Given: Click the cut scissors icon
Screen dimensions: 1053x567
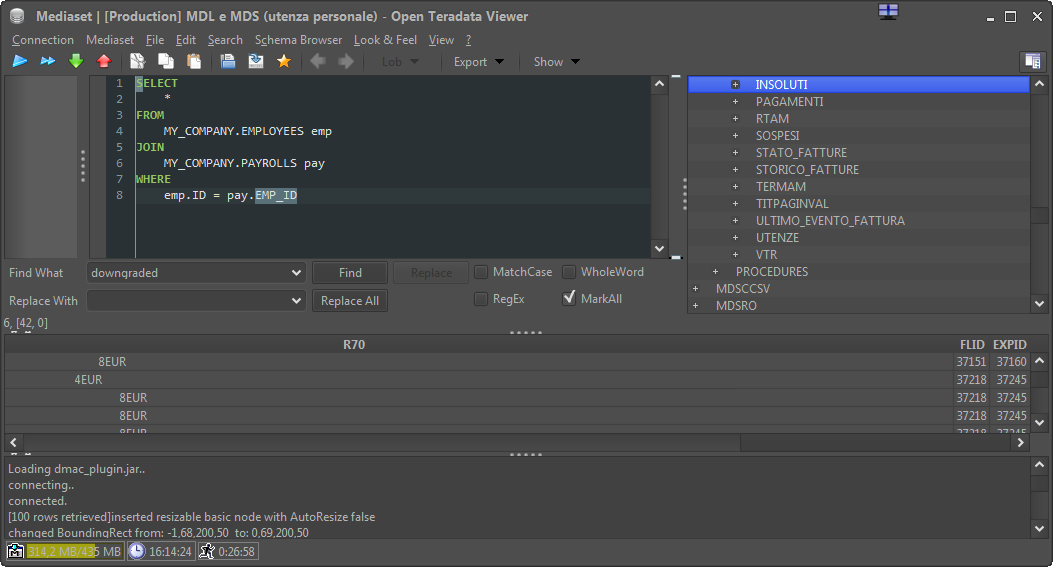Looking at the screenshot, I should [x=137, y=61].
